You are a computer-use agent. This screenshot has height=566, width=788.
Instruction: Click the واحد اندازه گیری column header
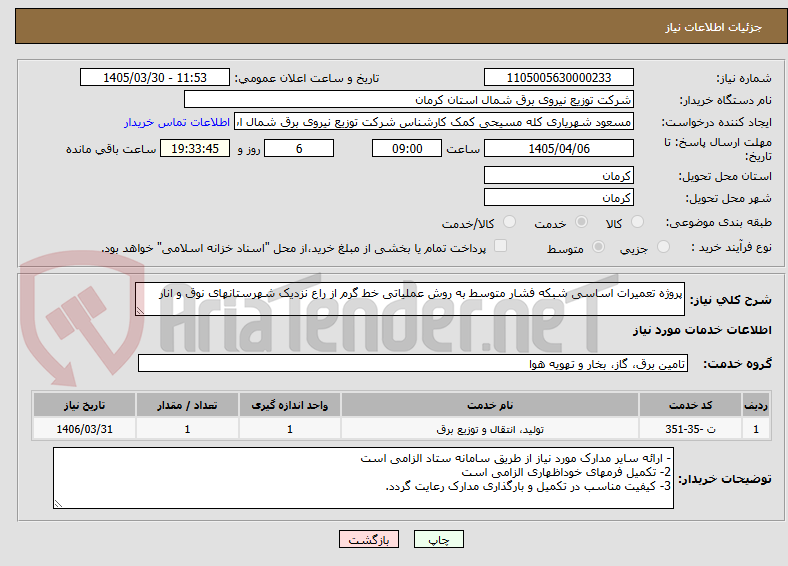click(290, 405)
